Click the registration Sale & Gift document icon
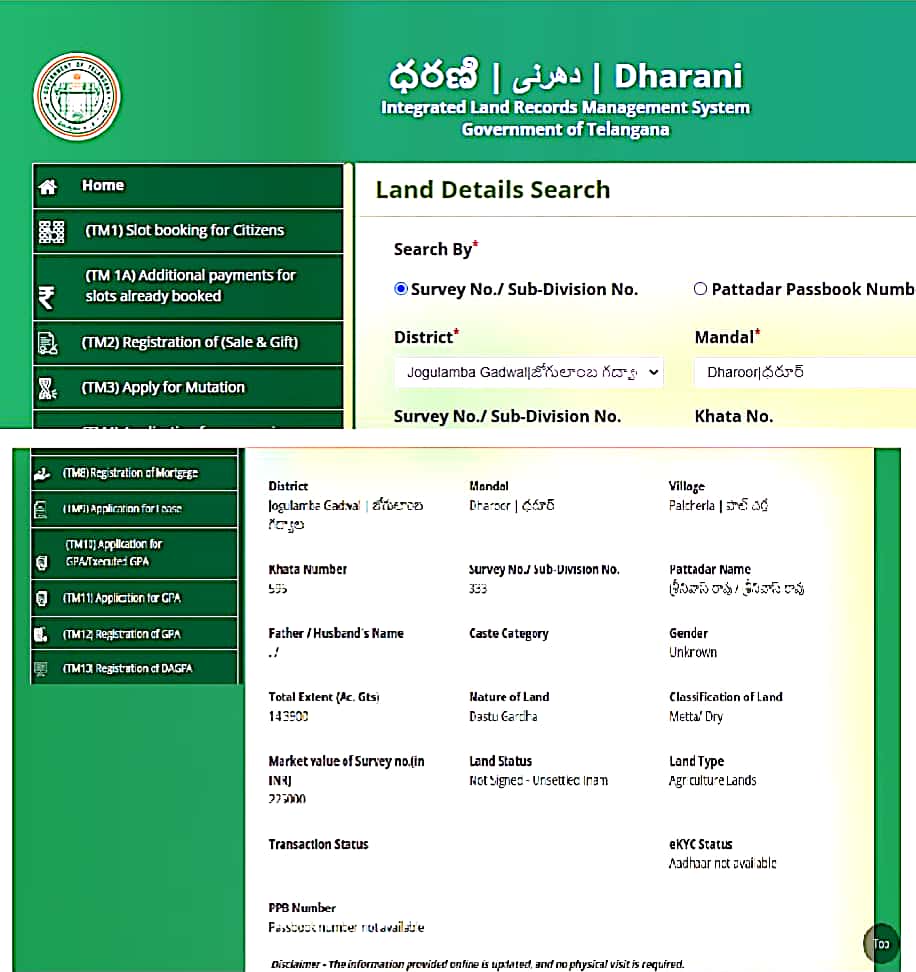916x972 pixels. pyautogui.click(x=48, y=343)
